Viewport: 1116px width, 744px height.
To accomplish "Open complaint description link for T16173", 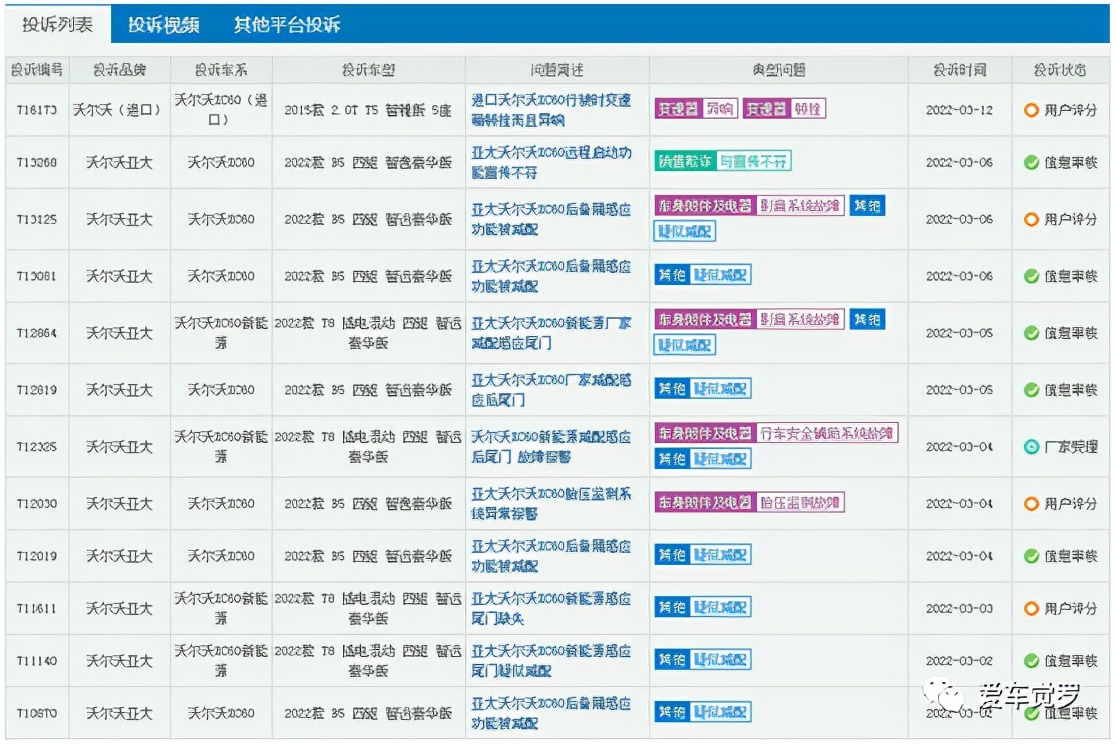I will (x=551, y=110).
